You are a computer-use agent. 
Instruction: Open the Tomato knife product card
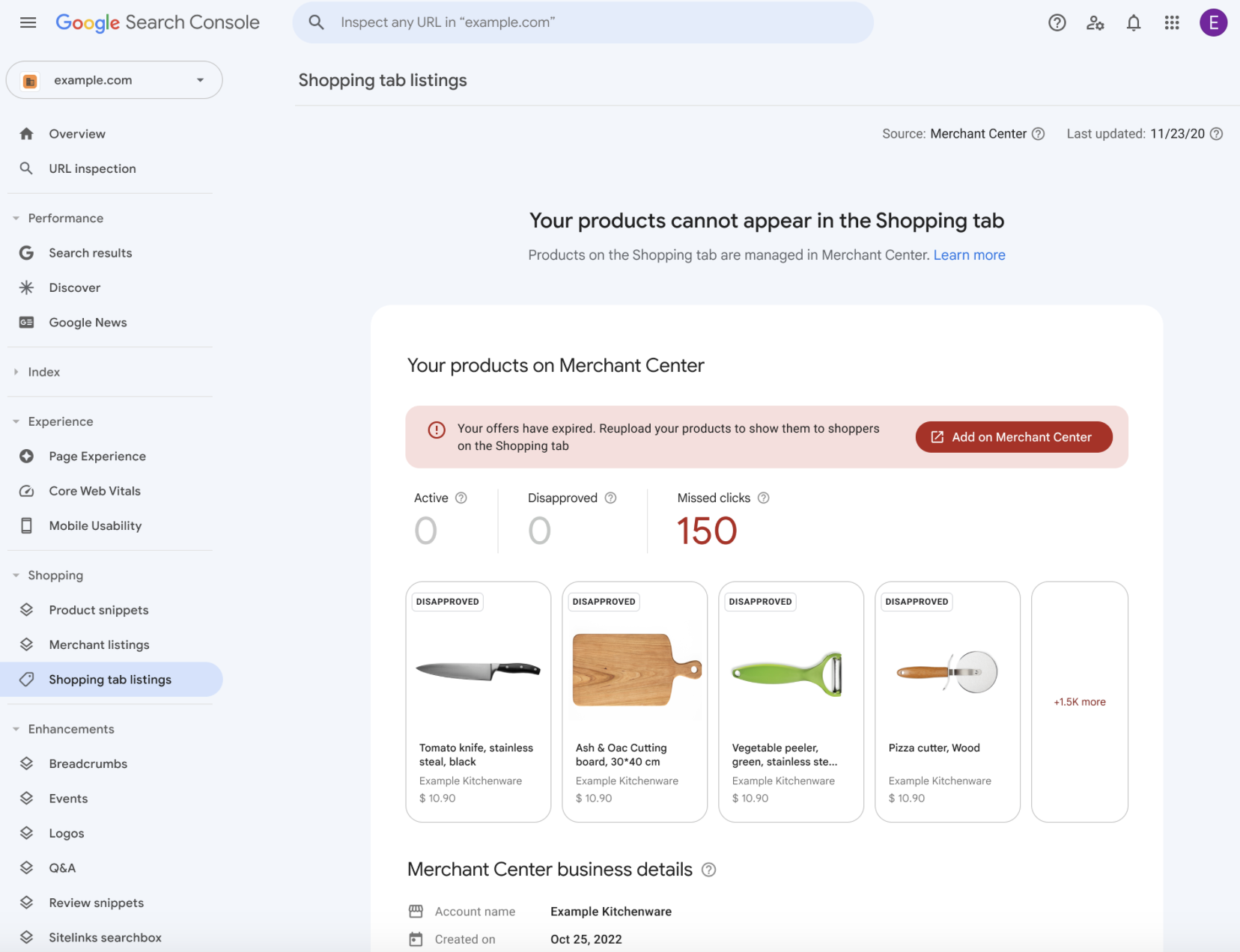(x=478, y=702)
